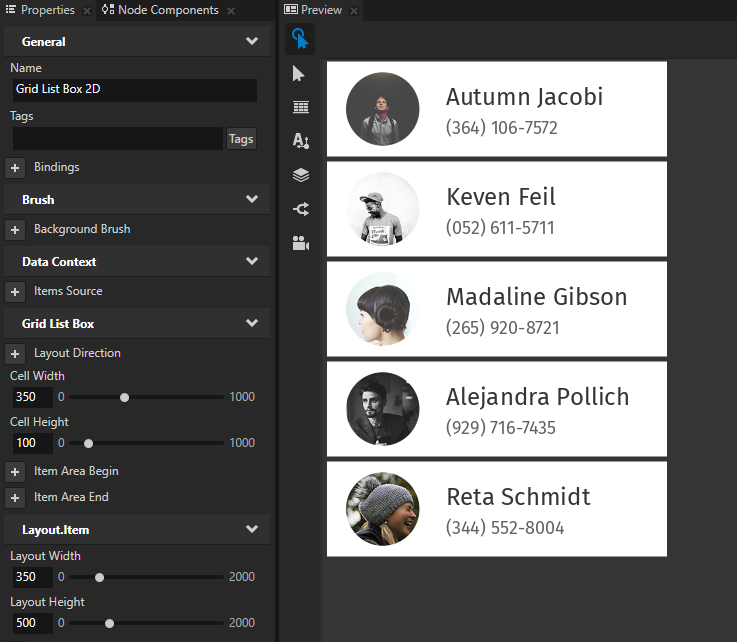Select the camera tool icon
The width and height of the screenshot is (737, 642).
point(300,243)
